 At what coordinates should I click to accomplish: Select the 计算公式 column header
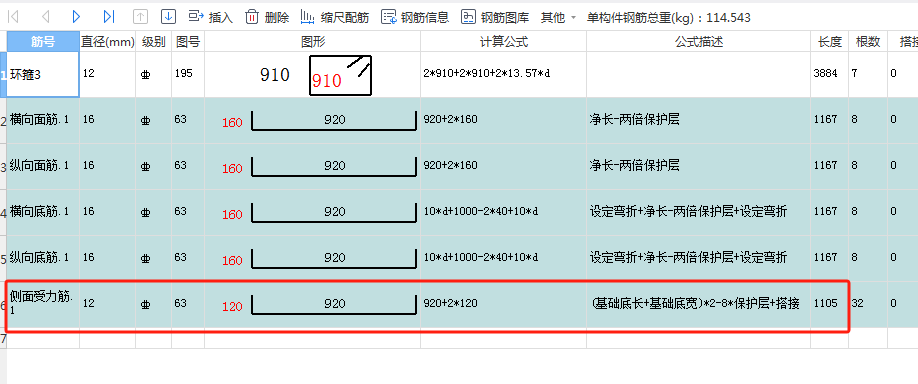(503, 42)
